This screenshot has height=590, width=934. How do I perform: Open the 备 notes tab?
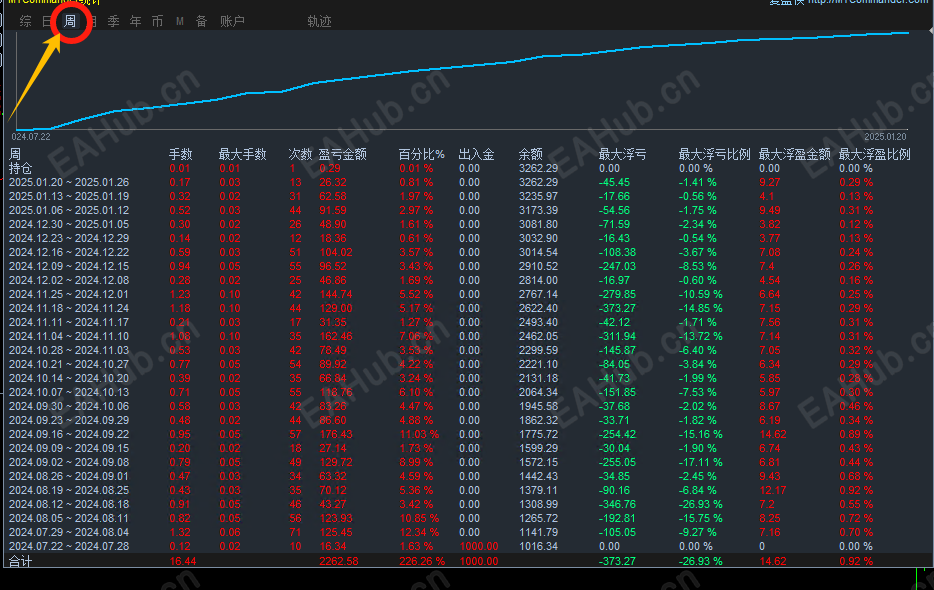tap(201, 21)
